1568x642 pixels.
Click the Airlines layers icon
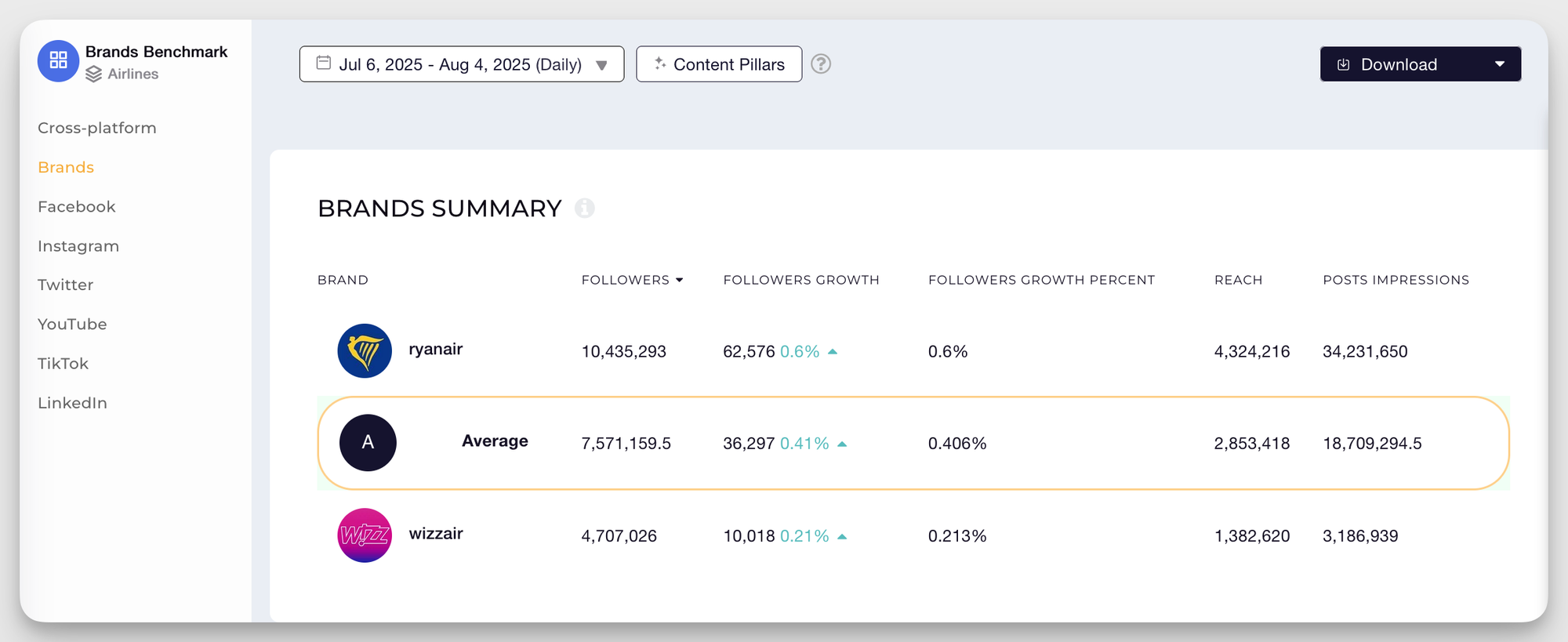pyautogui.click(x=94, y=74)
